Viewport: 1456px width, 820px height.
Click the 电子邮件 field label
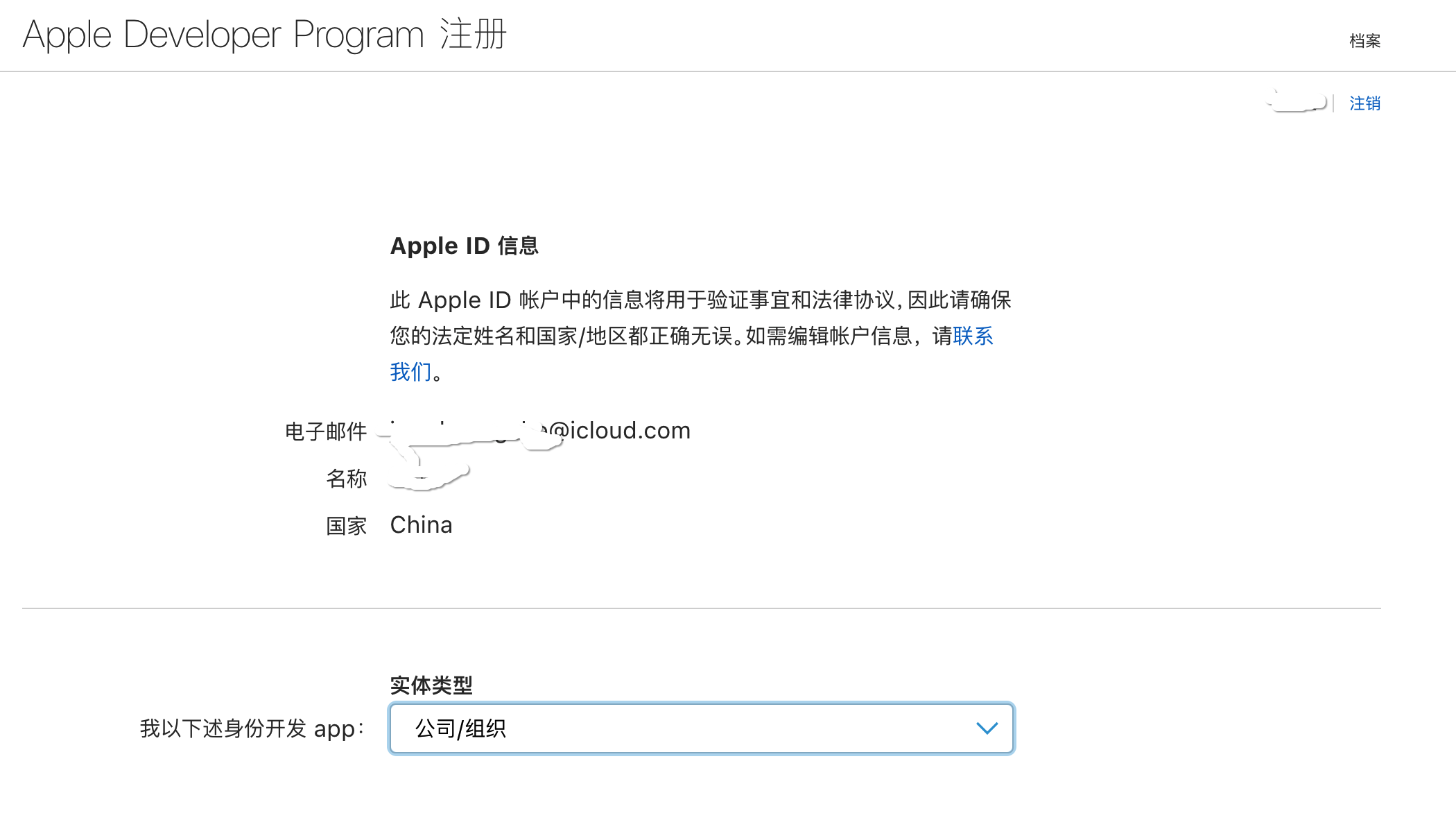point(325,432)
